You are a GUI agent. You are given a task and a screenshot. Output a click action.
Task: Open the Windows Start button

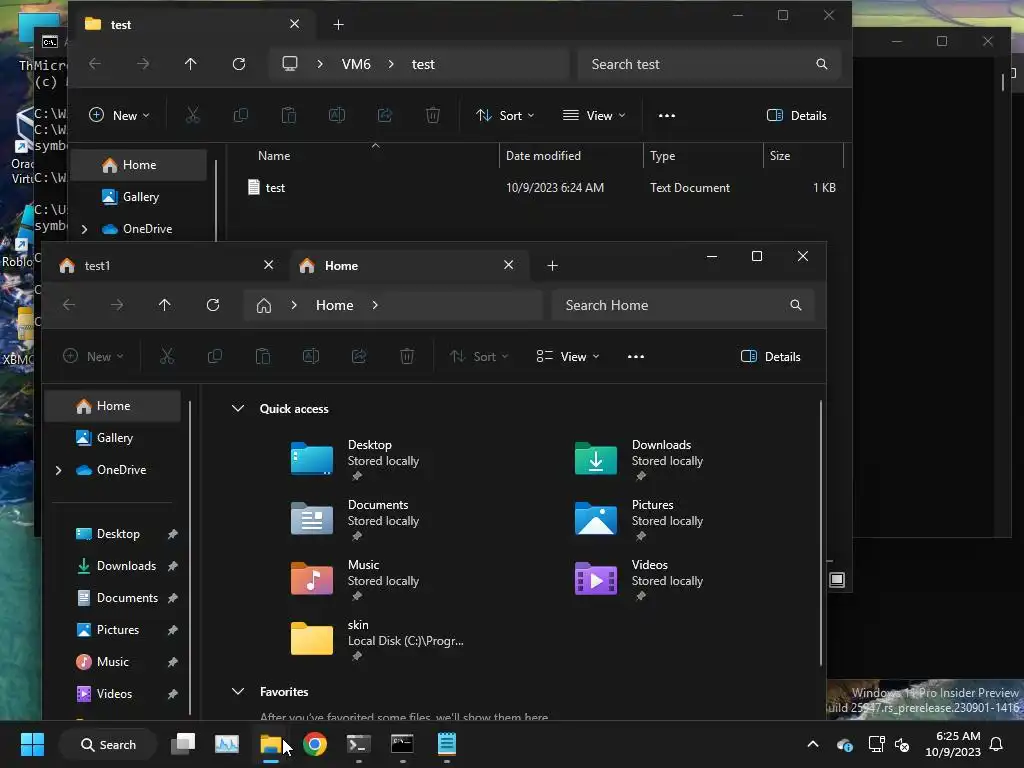click(32, 744)
